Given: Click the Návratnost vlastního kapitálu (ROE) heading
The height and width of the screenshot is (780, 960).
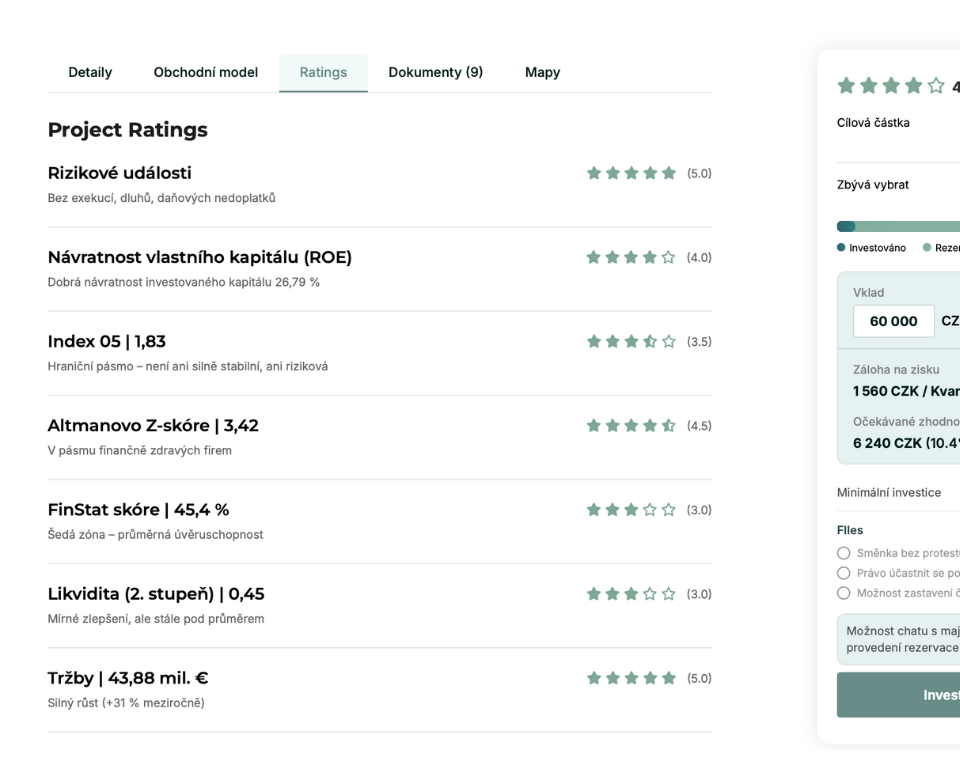Looking at the screenshot, I should click(200, 258).
